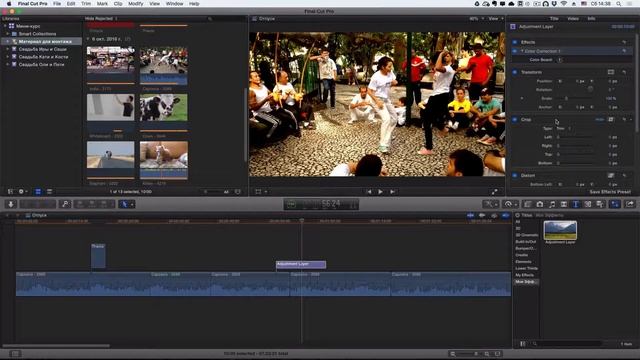Toggle solo button in timeline
This screenshot has height=360, width=640.
click(x=494, y=215)
